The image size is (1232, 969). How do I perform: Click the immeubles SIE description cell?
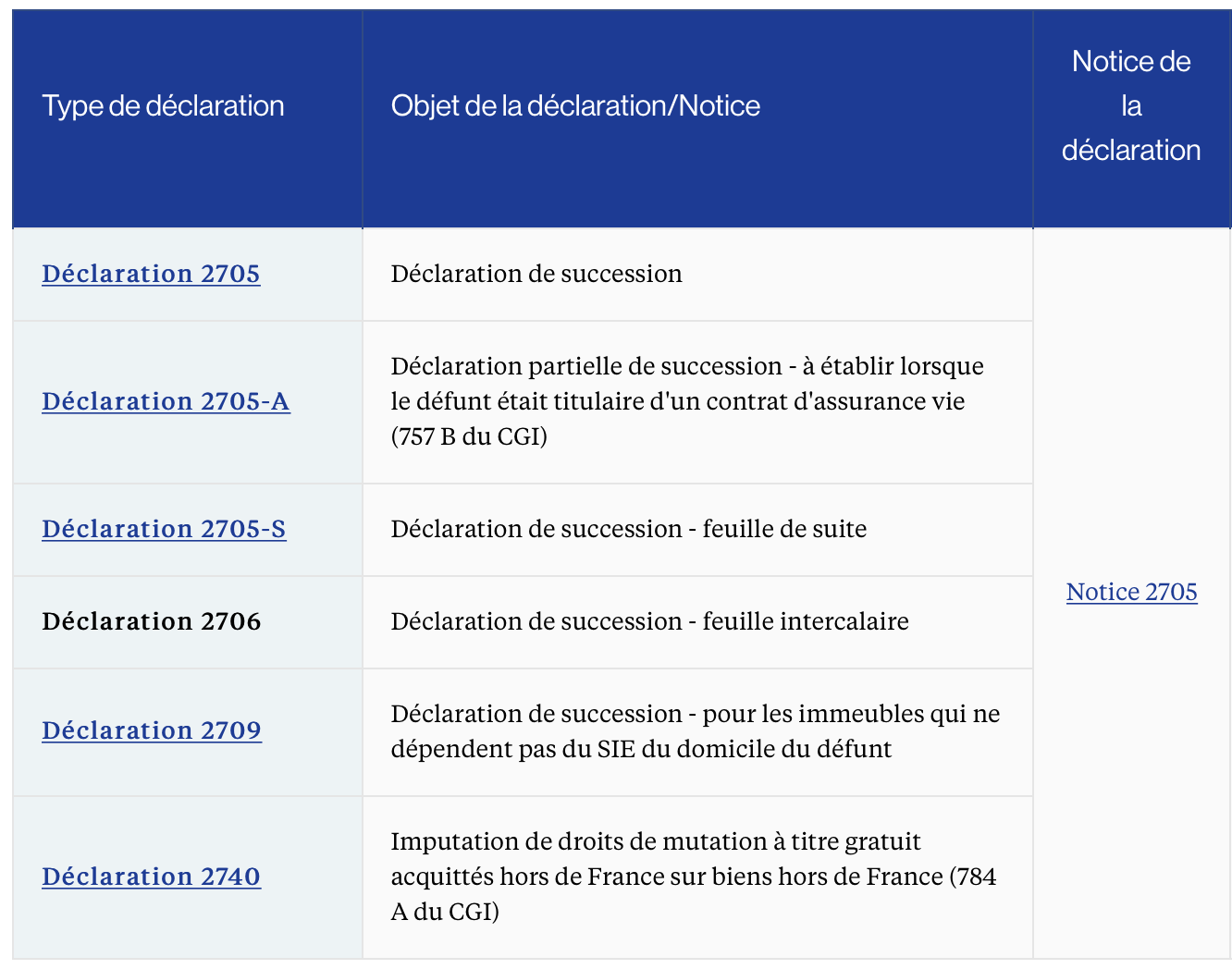click(x=696, y=731)
